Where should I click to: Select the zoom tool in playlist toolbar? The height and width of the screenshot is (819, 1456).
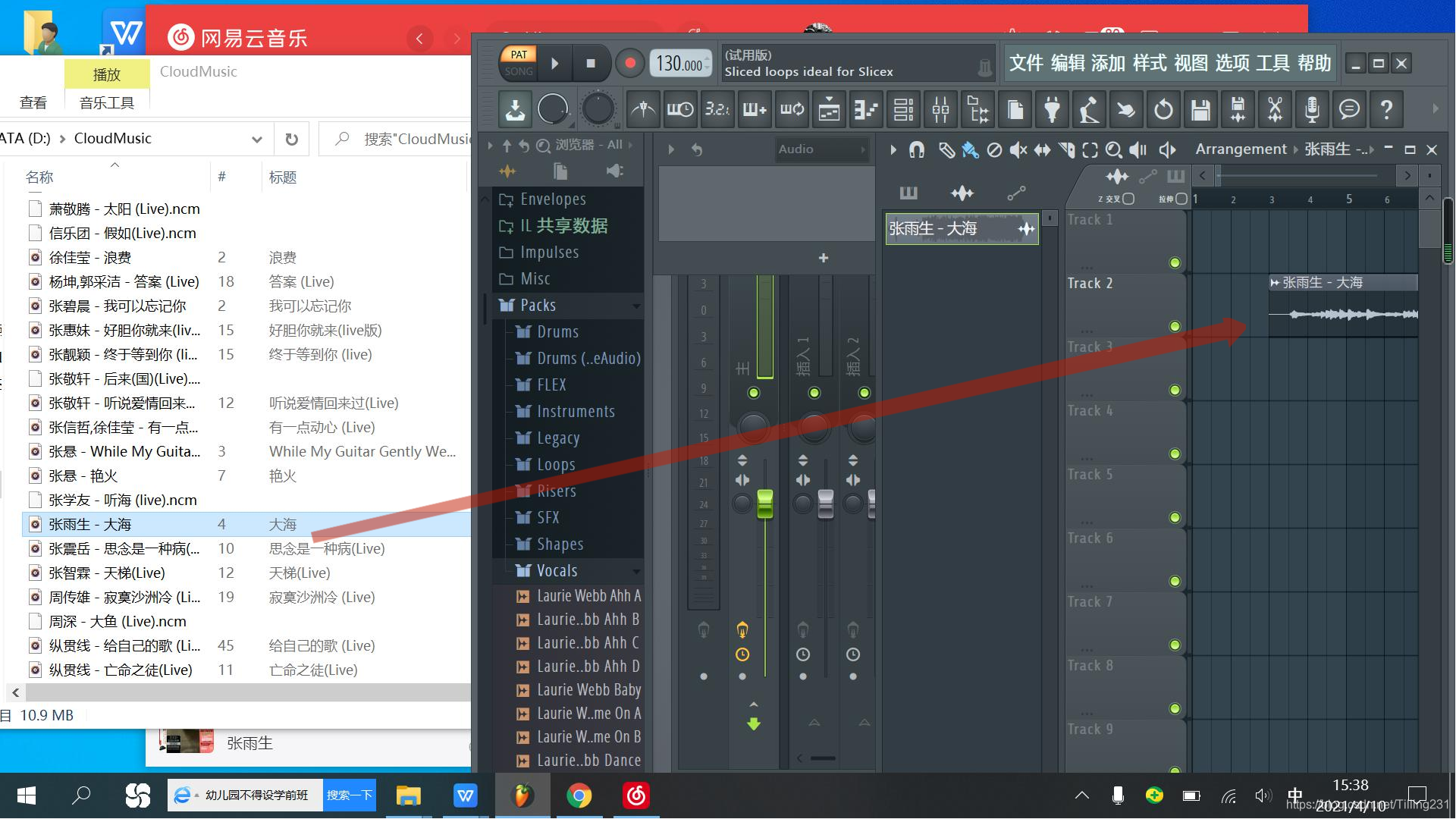click(1113, 150)
